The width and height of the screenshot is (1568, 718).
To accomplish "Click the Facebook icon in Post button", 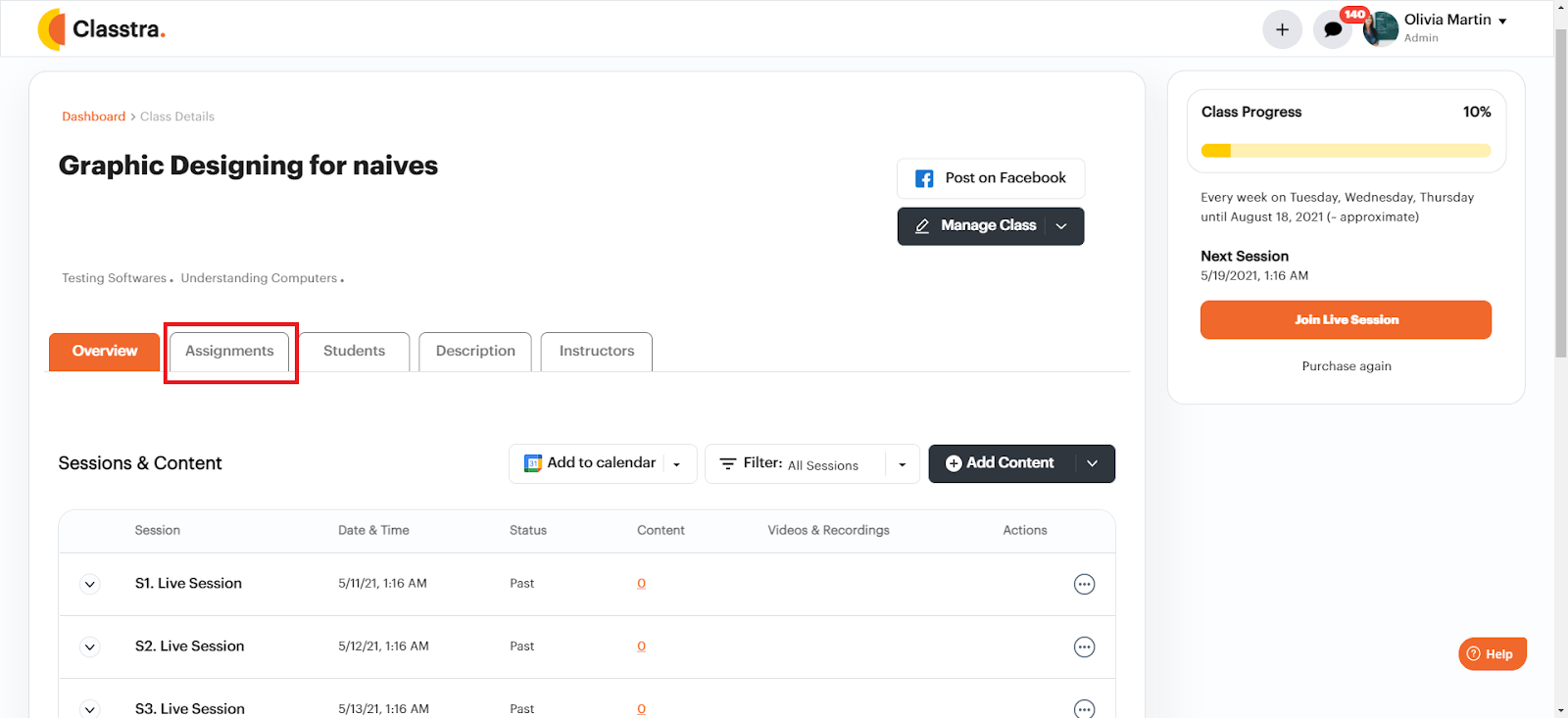I will point(924,178).
